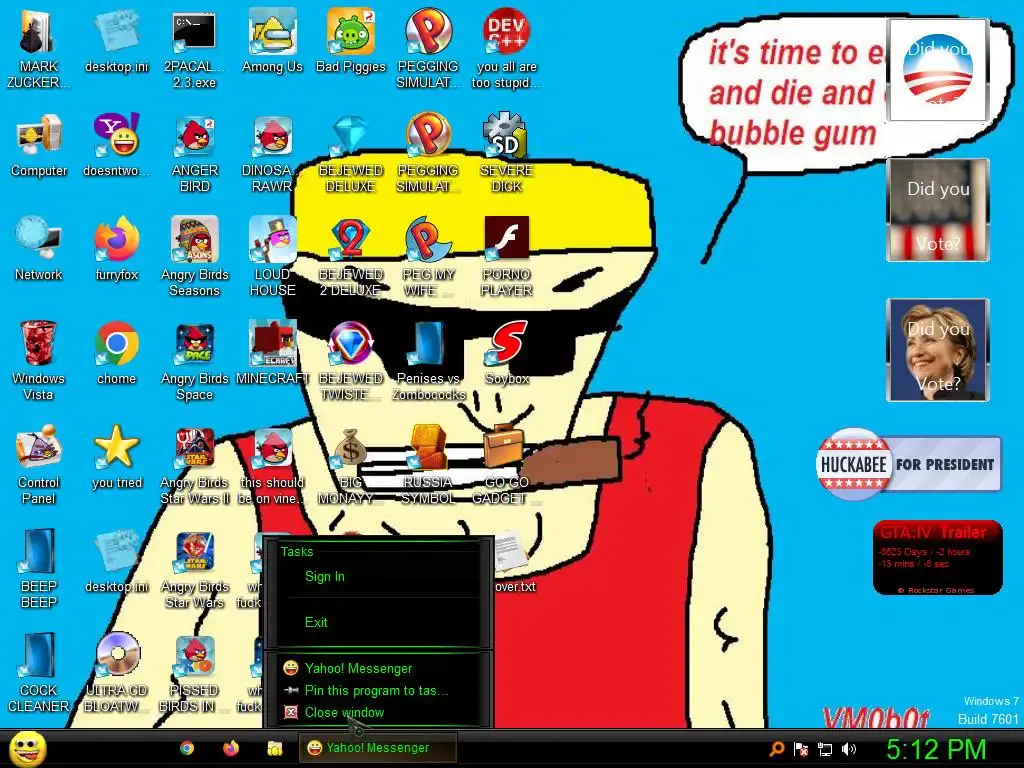The height and width of the screenshot is (768, 1024).
Task: Open the RUSSIA SYMBOL icon
Action: pyautogui.click(x=428, y=464)
